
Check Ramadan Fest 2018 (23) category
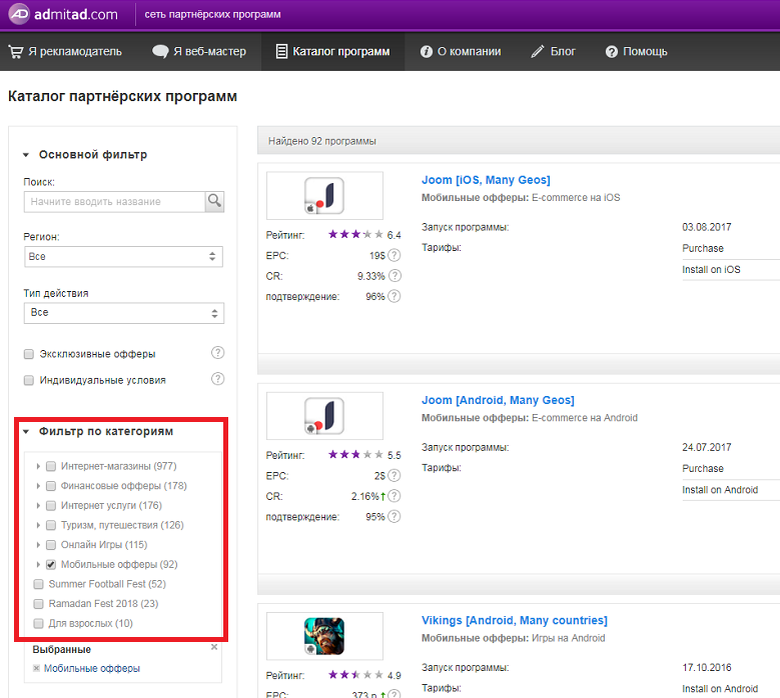38,603
